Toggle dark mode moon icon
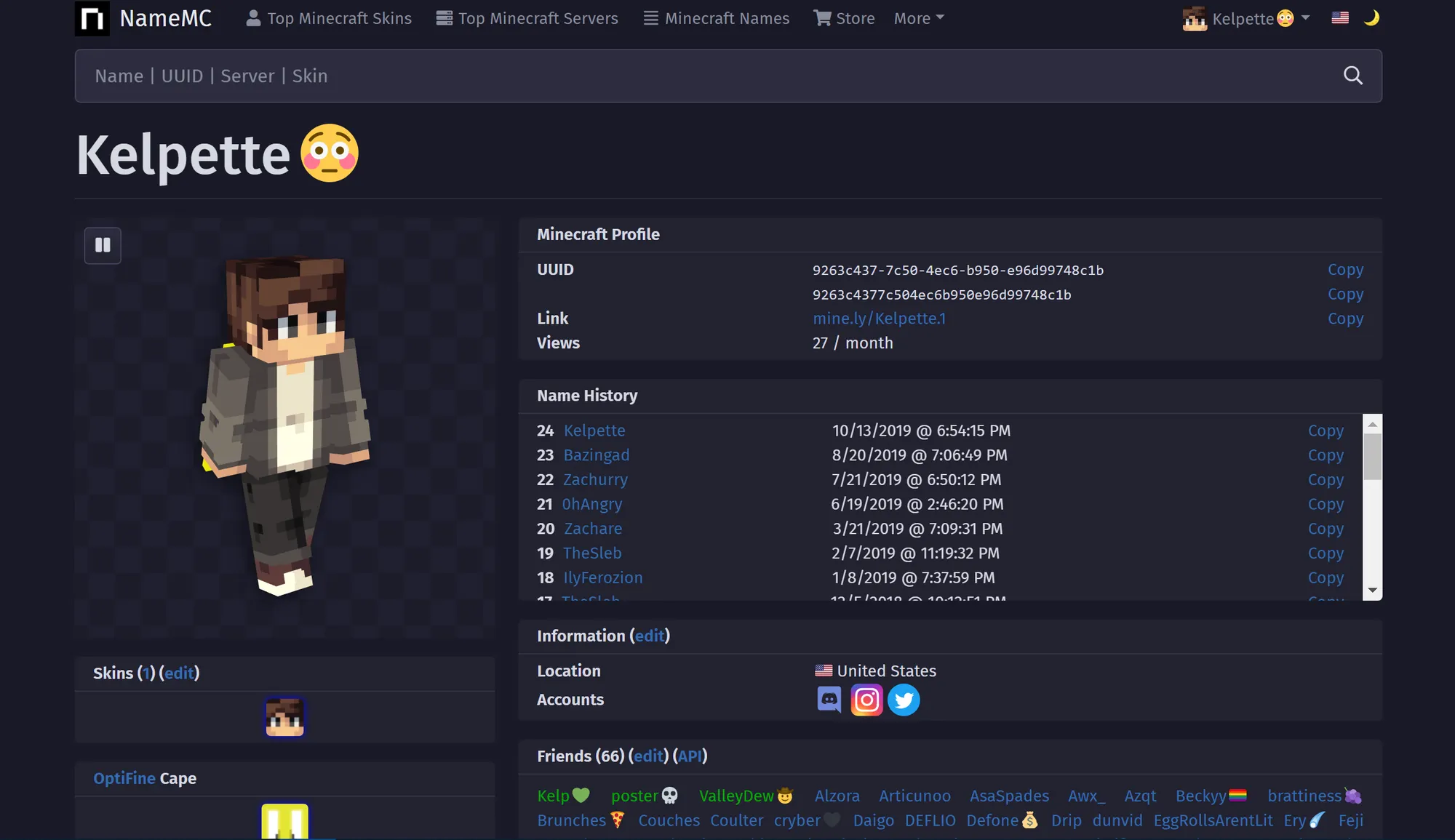Viewport: 1455px width, 840px height. tap(1371, 18)
